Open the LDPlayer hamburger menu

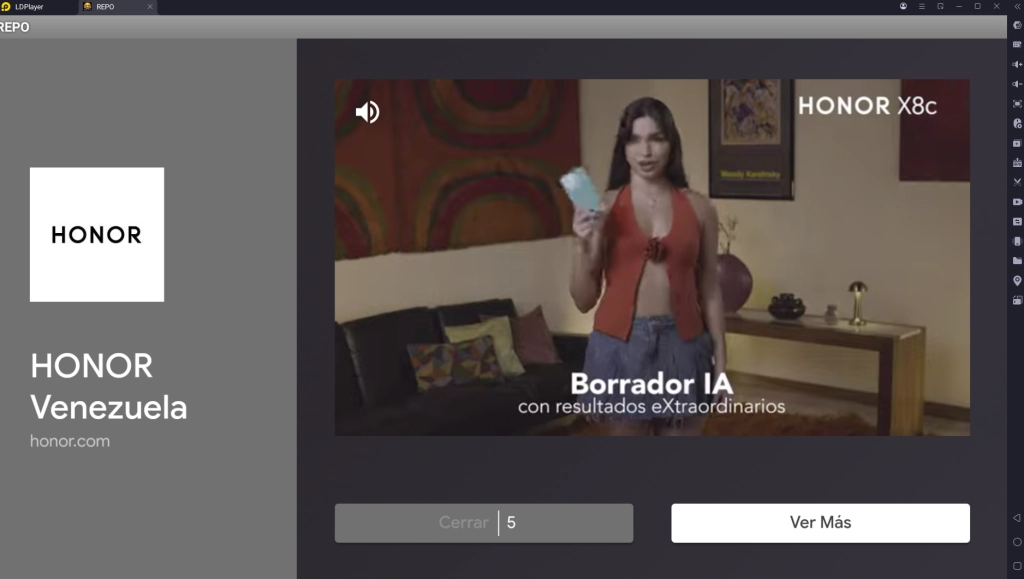(x=921, y=6)
